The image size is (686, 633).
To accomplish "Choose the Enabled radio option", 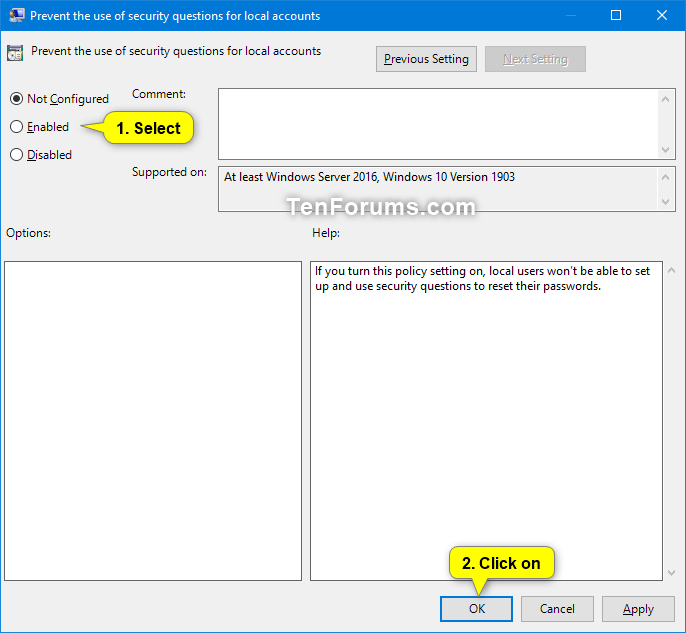I will tap(17, 127).
